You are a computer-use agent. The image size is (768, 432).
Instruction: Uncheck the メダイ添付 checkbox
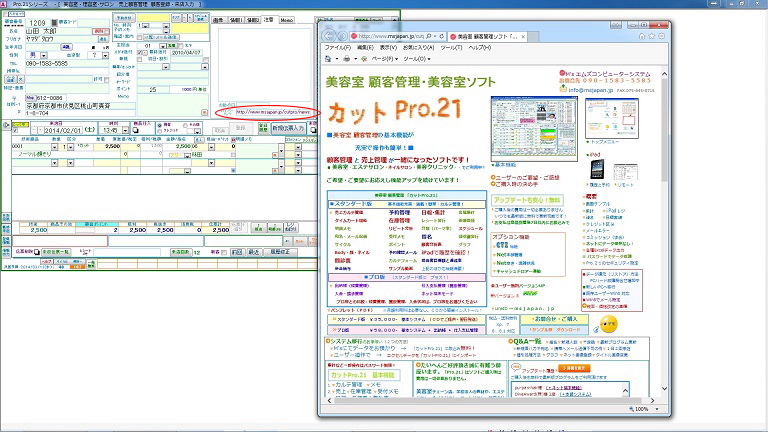point(140,52)
